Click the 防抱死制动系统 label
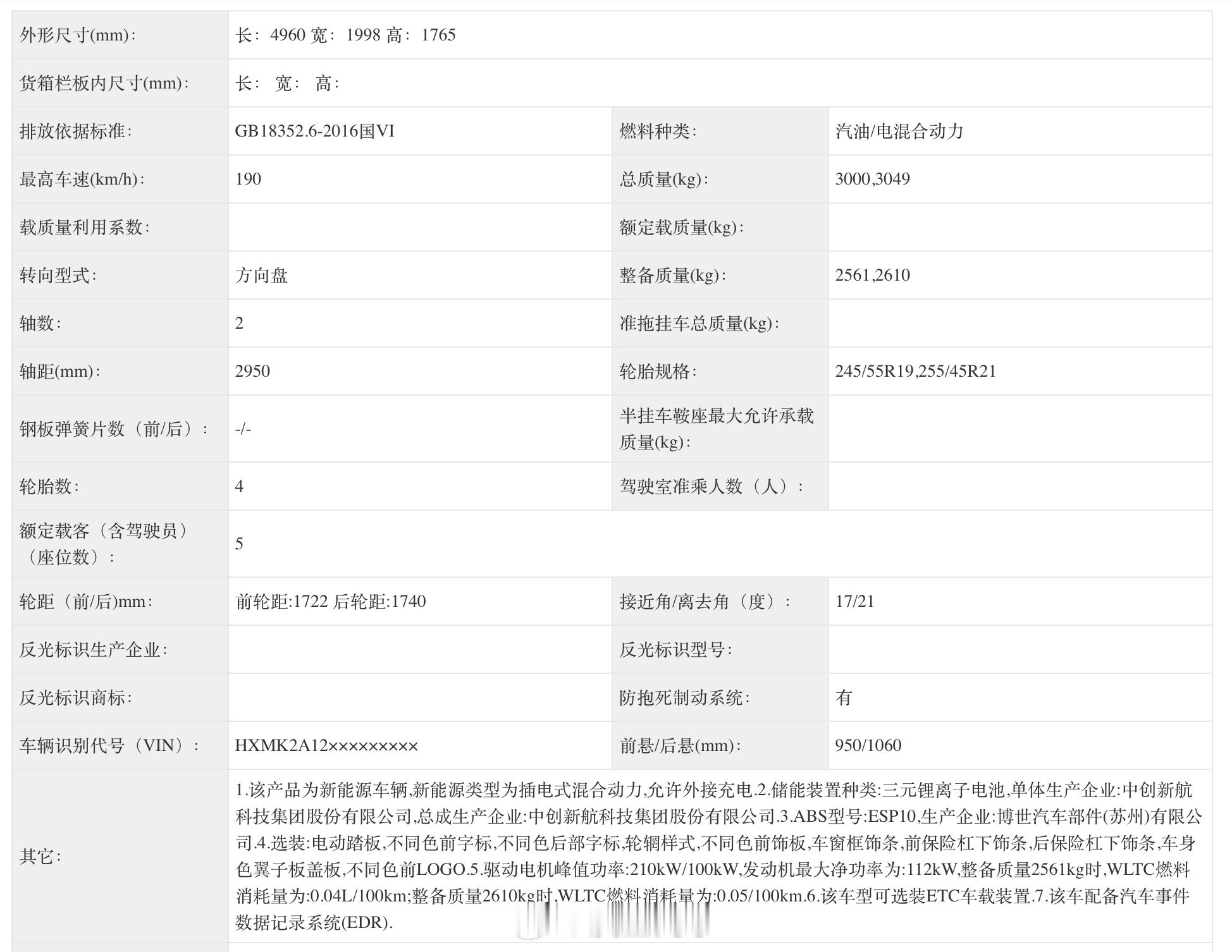Image resolution: width=1232 pixels, height=952 pixels. 684,697
